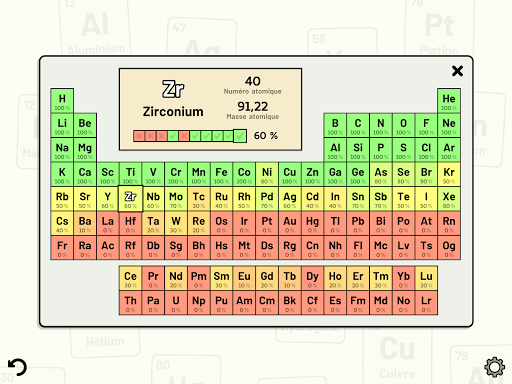Select the Seaborgium (Sg) cell
This screenshot has height=384, width=512.
tap(176, 248)
